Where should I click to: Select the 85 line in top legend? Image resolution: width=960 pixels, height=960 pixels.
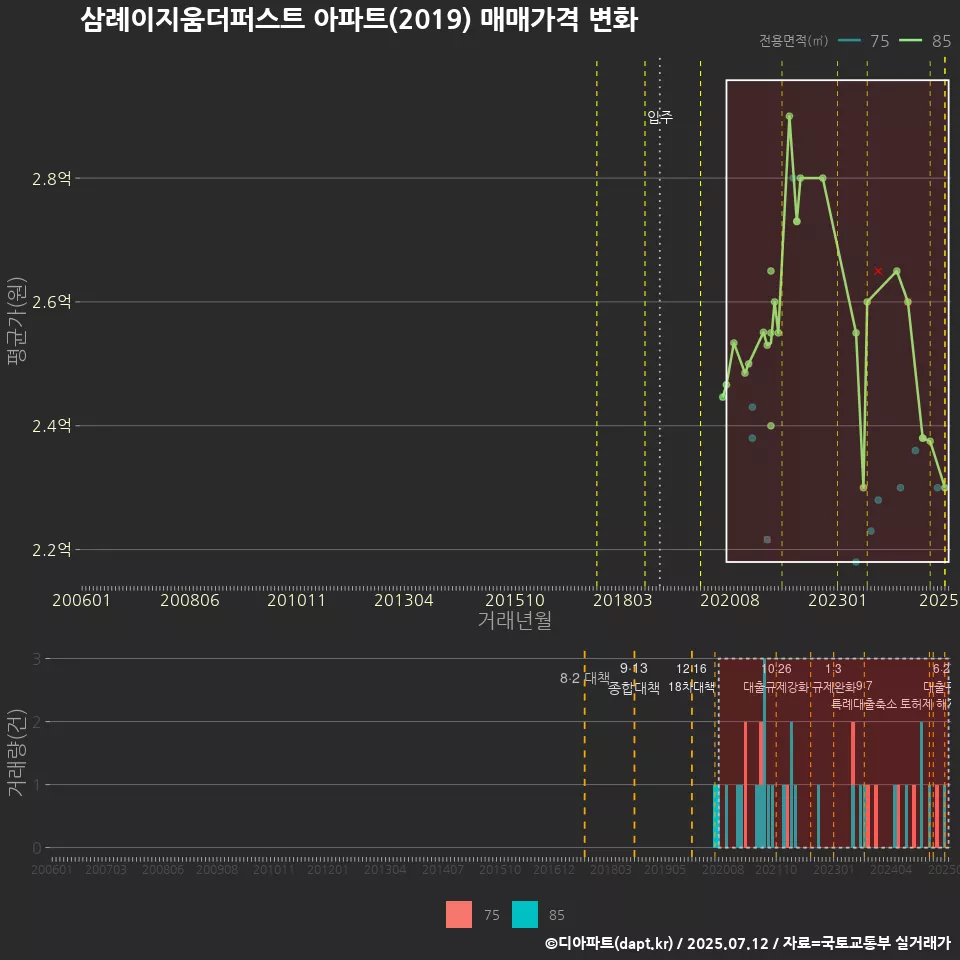(910, 41)
